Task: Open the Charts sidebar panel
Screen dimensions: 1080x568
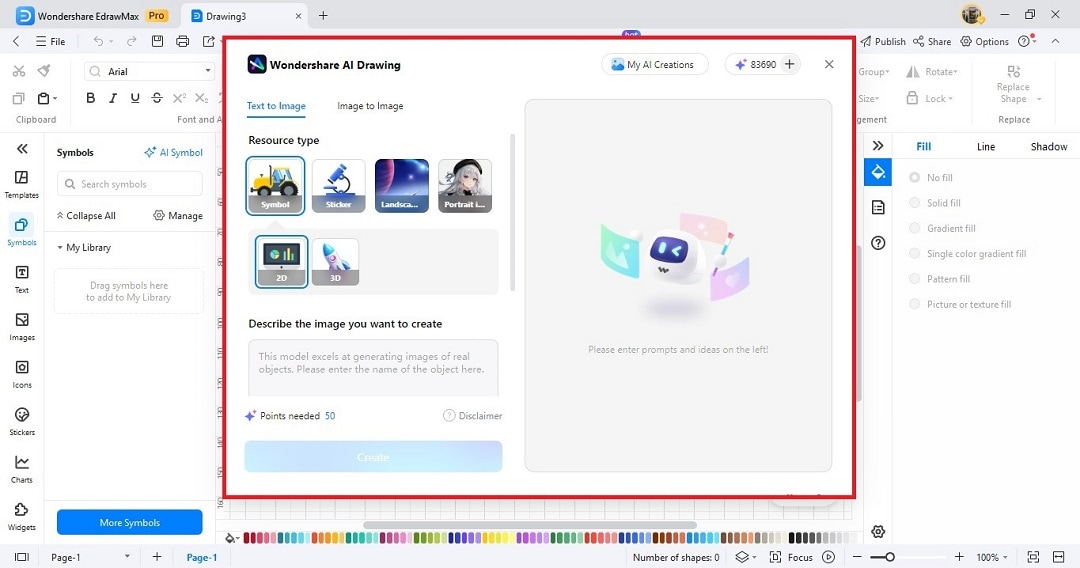Action: [21, 469]
